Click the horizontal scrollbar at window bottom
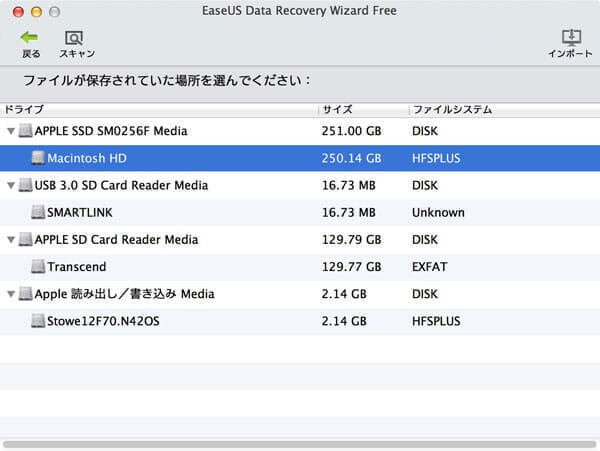 click(x=300, y=444)
